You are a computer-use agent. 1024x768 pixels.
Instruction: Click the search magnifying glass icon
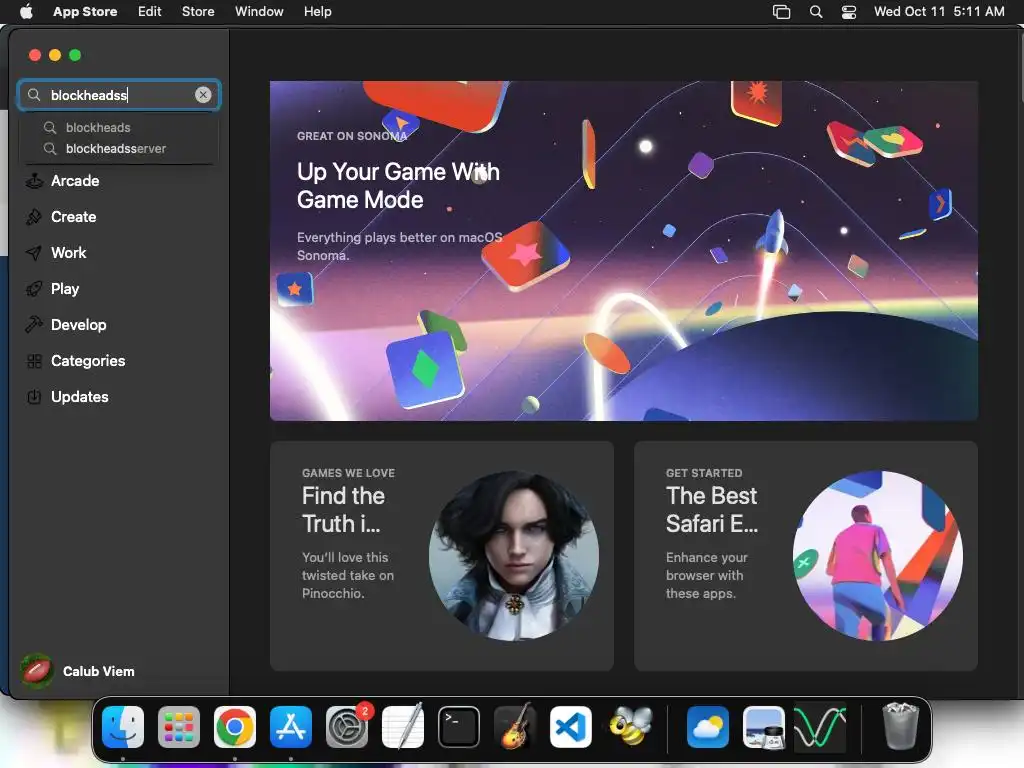(x=34, y=95)
